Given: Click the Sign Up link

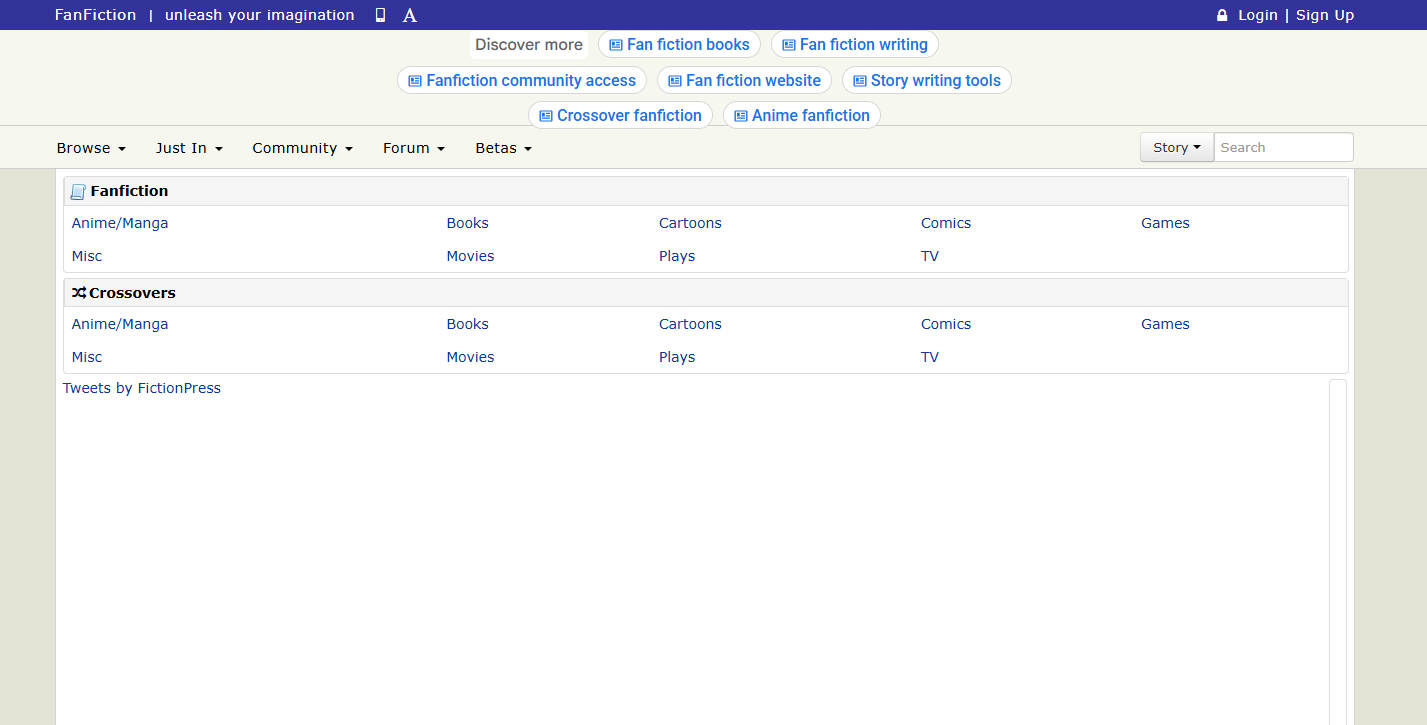Looking at the screenshot, I should (x=1325, y=15).
